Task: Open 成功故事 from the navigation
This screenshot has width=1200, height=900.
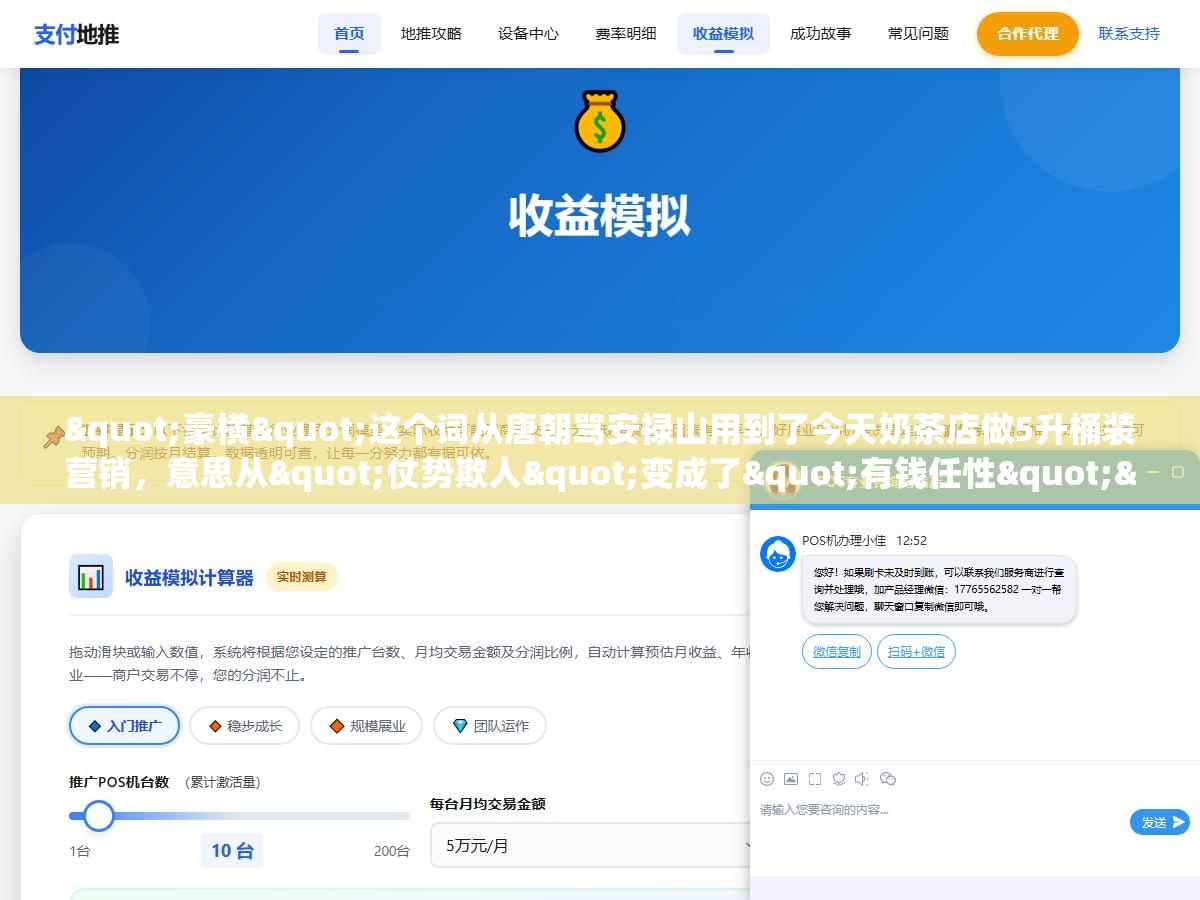Action: pyautogui.click(x=820, y=33)
